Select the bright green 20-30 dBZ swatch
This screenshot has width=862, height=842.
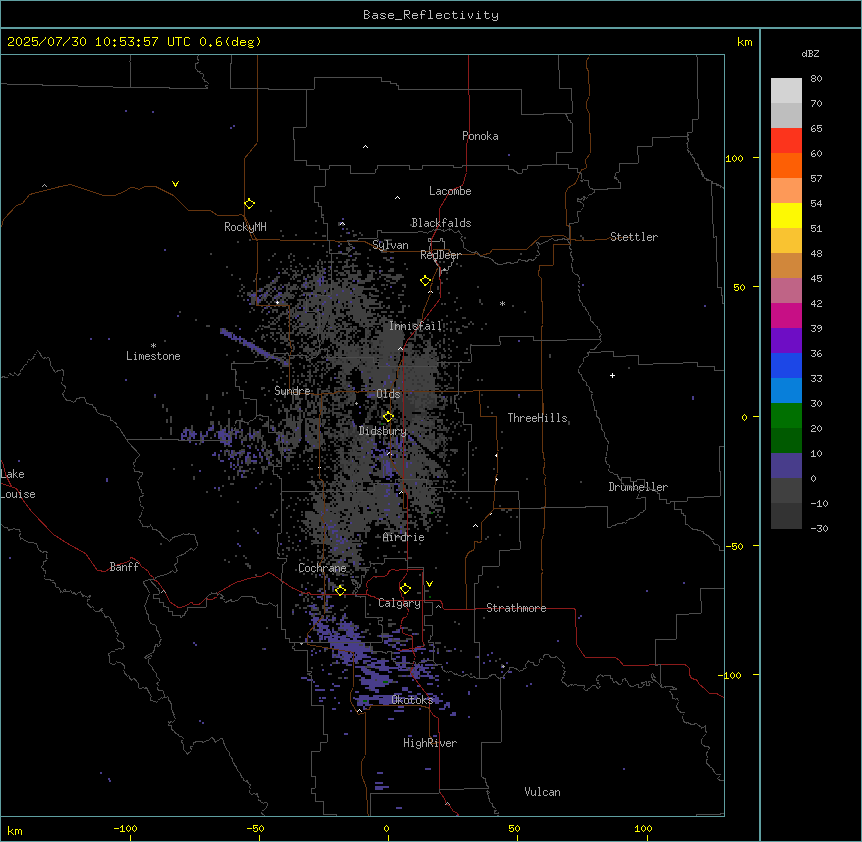pos(786,416)
